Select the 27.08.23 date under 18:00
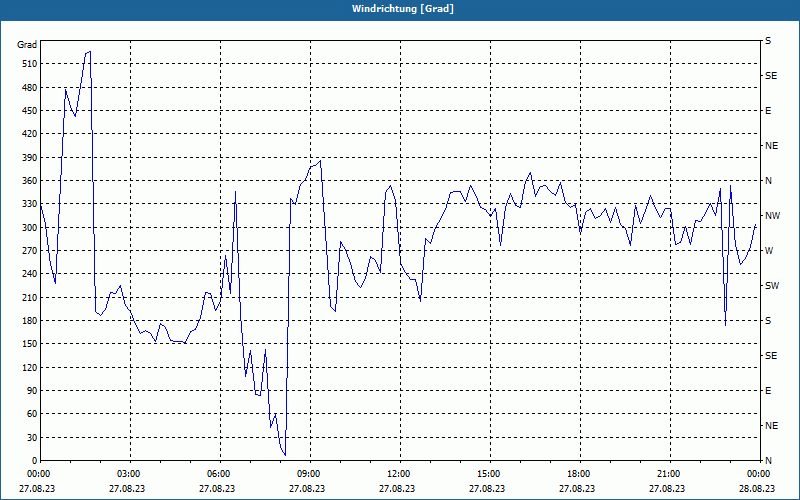This screenshot has width=800, height=500. [x=577, y=488]
